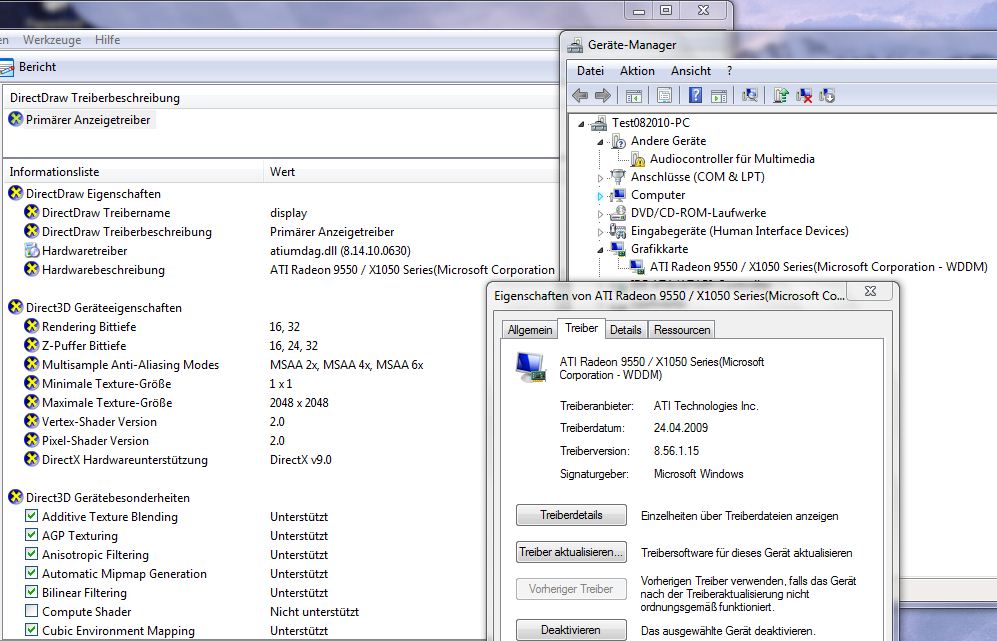Open the Aktion menu
Image resolution: width=997 pixels, height=641 pixels.
[637, 71]
